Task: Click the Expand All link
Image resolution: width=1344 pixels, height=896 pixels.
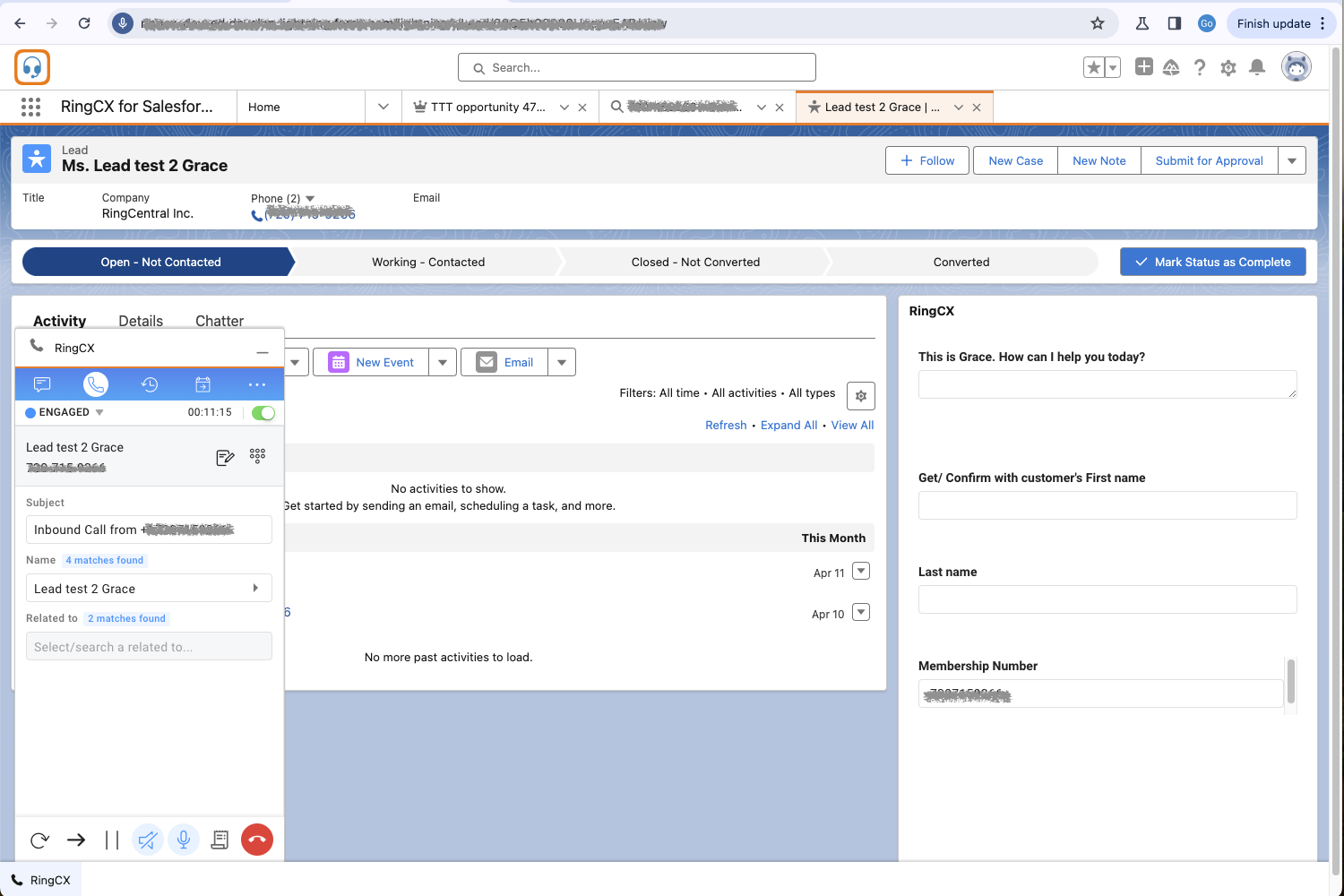Action: pos(788,426)
